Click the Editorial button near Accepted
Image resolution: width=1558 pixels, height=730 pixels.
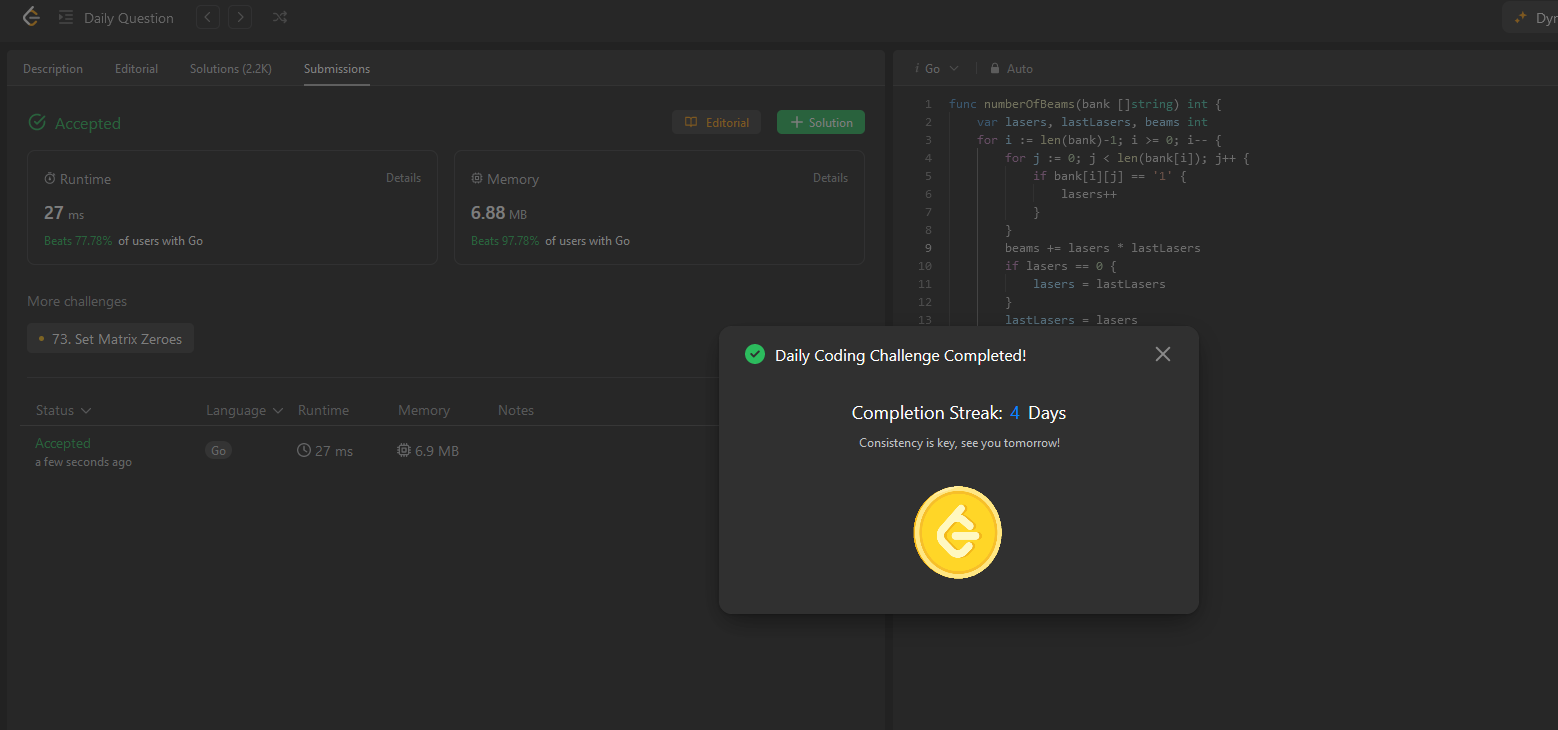click(x=716, y=122)
